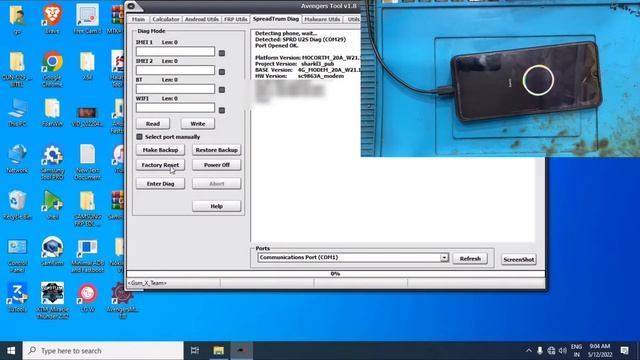Select the SAMSUNG FRP folder icon

point(87,209)
